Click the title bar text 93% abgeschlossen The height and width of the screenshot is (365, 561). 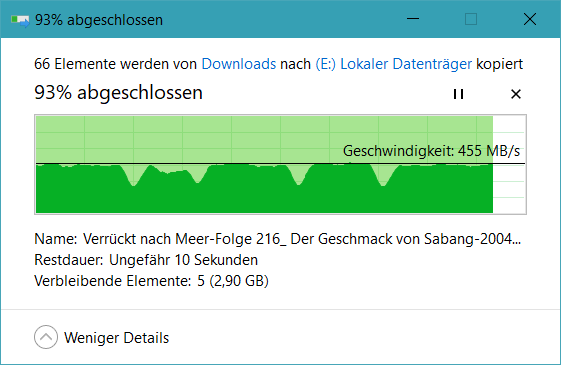click(x=99, y=20)
